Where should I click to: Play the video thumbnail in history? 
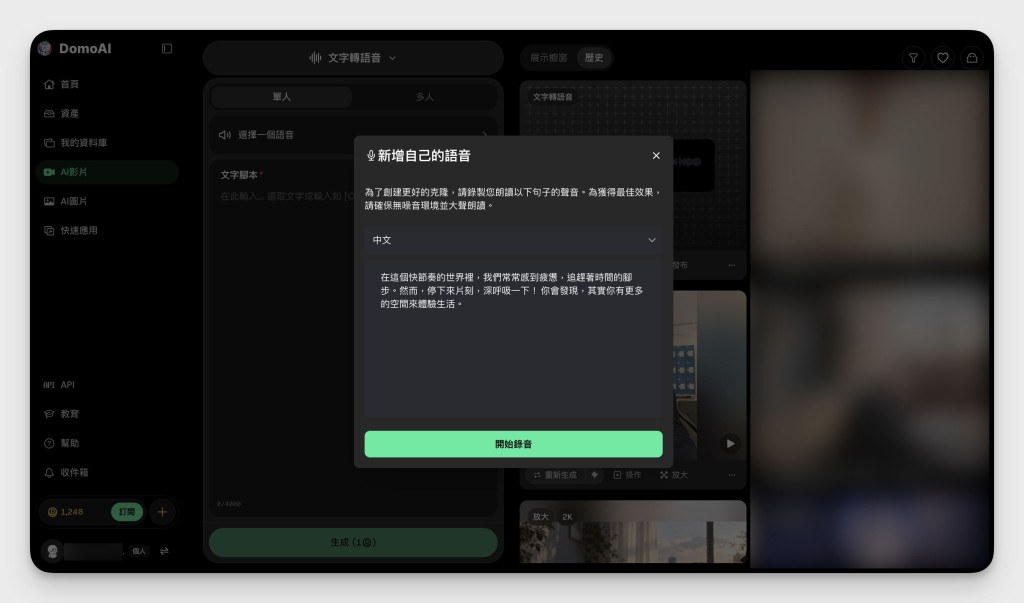click(x=730, y=444)
